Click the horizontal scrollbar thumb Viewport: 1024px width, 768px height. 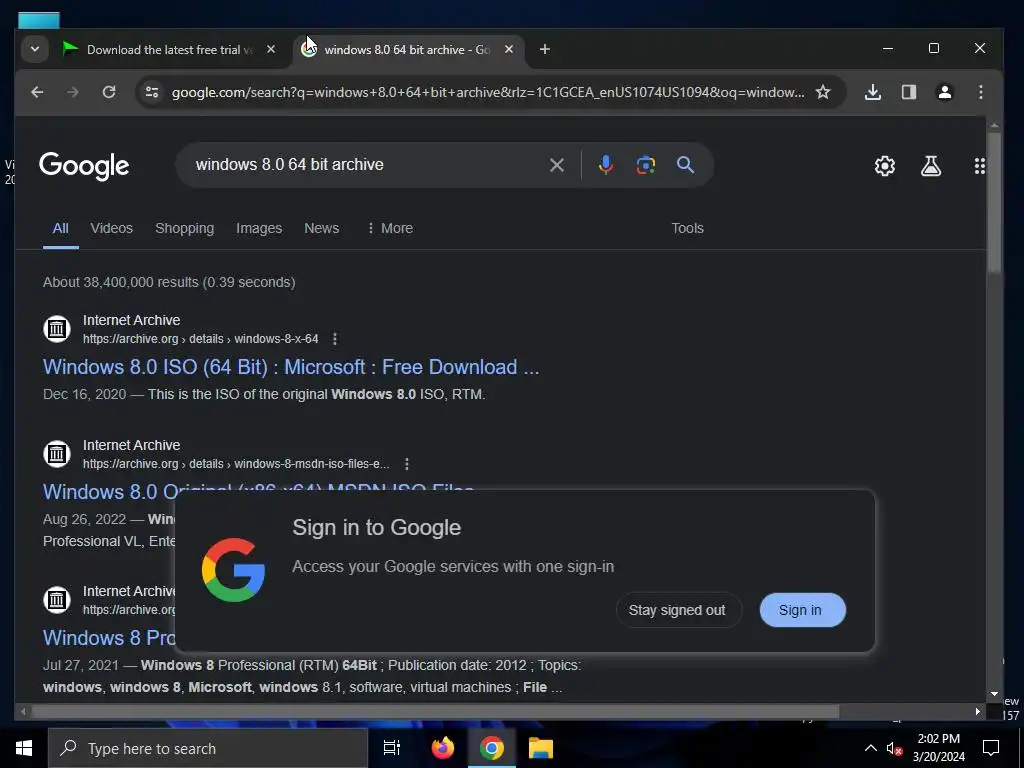pos(435,711)
